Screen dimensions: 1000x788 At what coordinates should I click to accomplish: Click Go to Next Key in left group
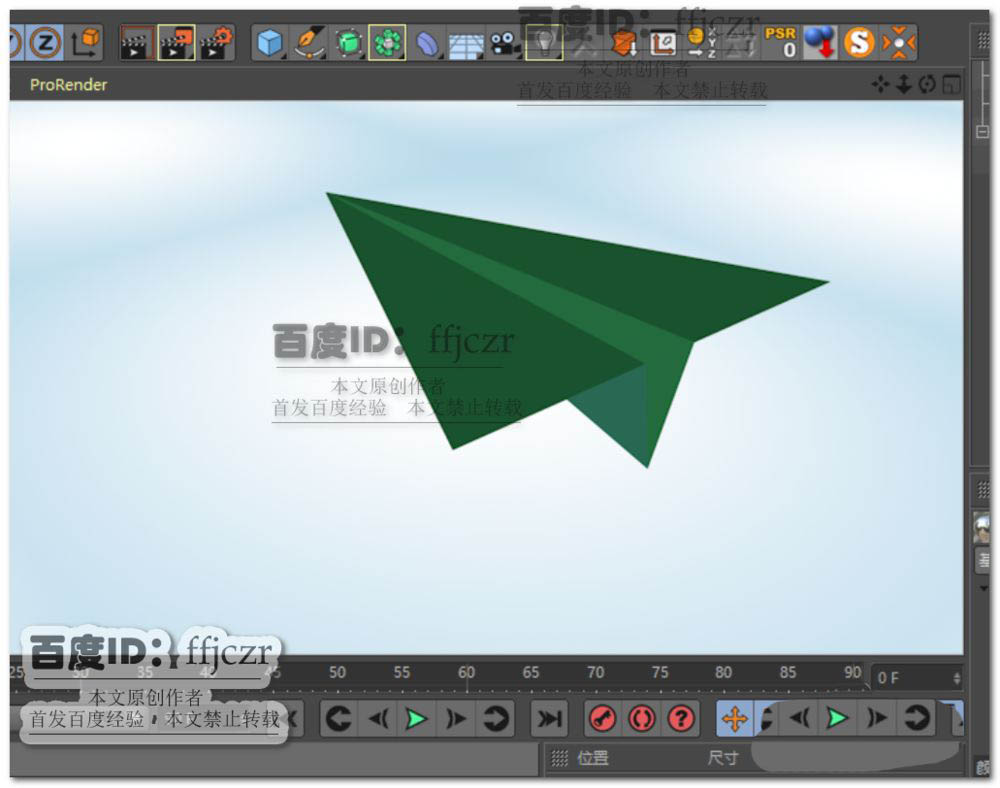tap(495, 719)
